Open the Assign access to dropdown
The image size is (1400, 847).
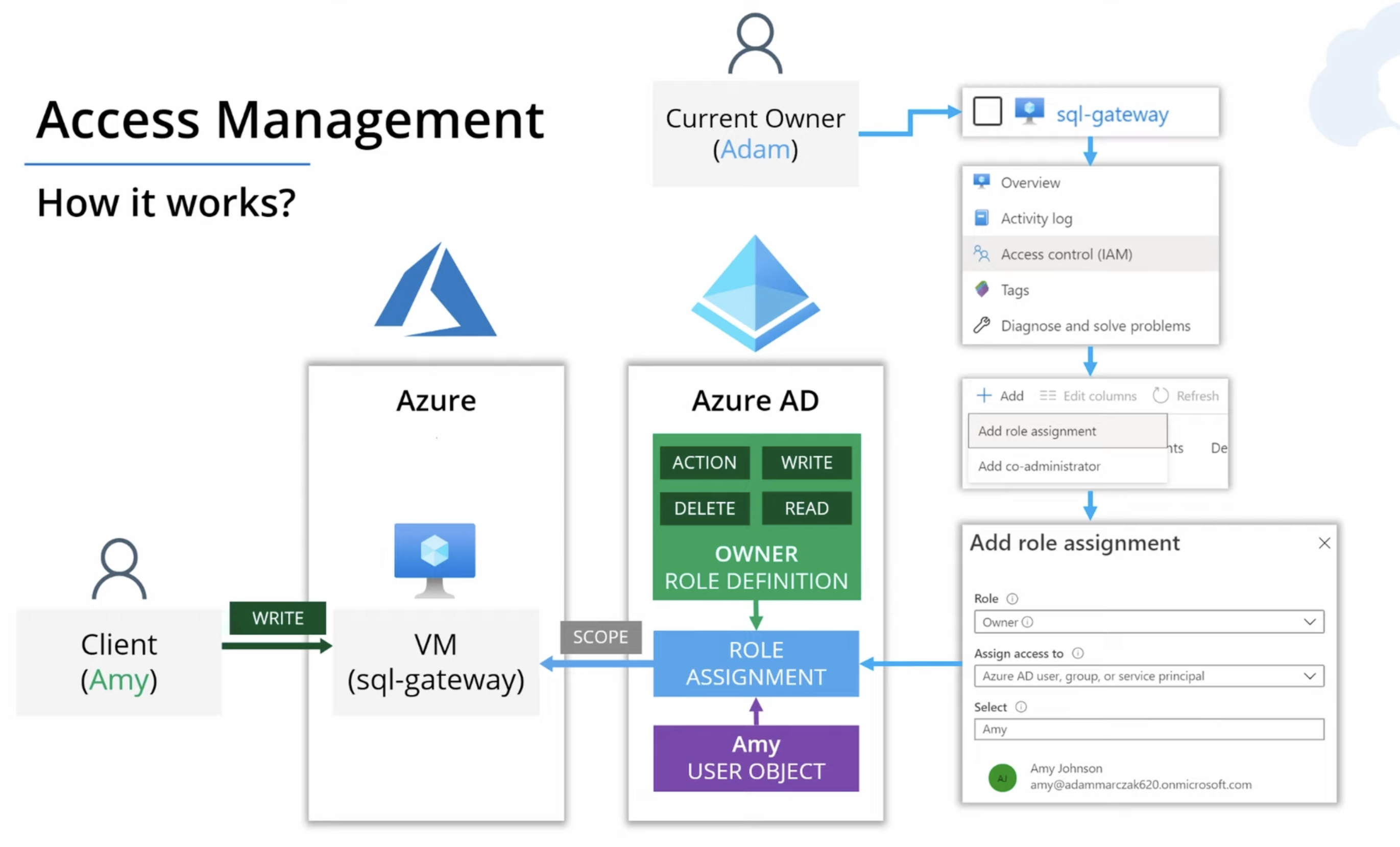[1149, 676]
